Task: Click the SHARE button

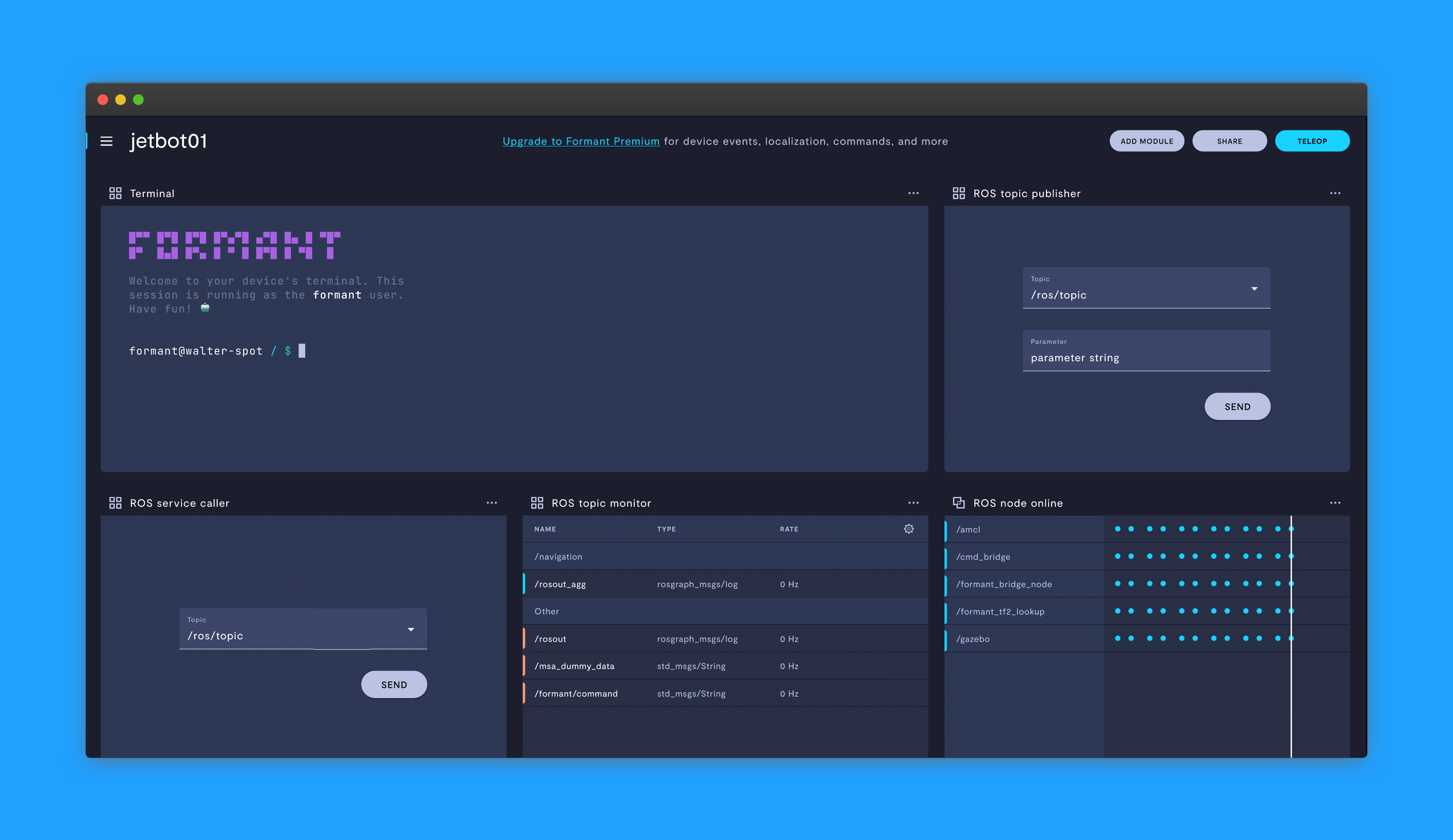Action: click(x=1230, y=141)
